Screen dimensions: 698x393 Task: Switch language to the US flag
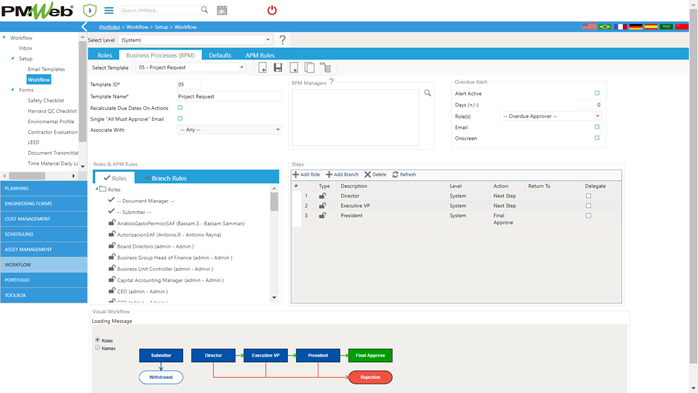pos(589,27)
